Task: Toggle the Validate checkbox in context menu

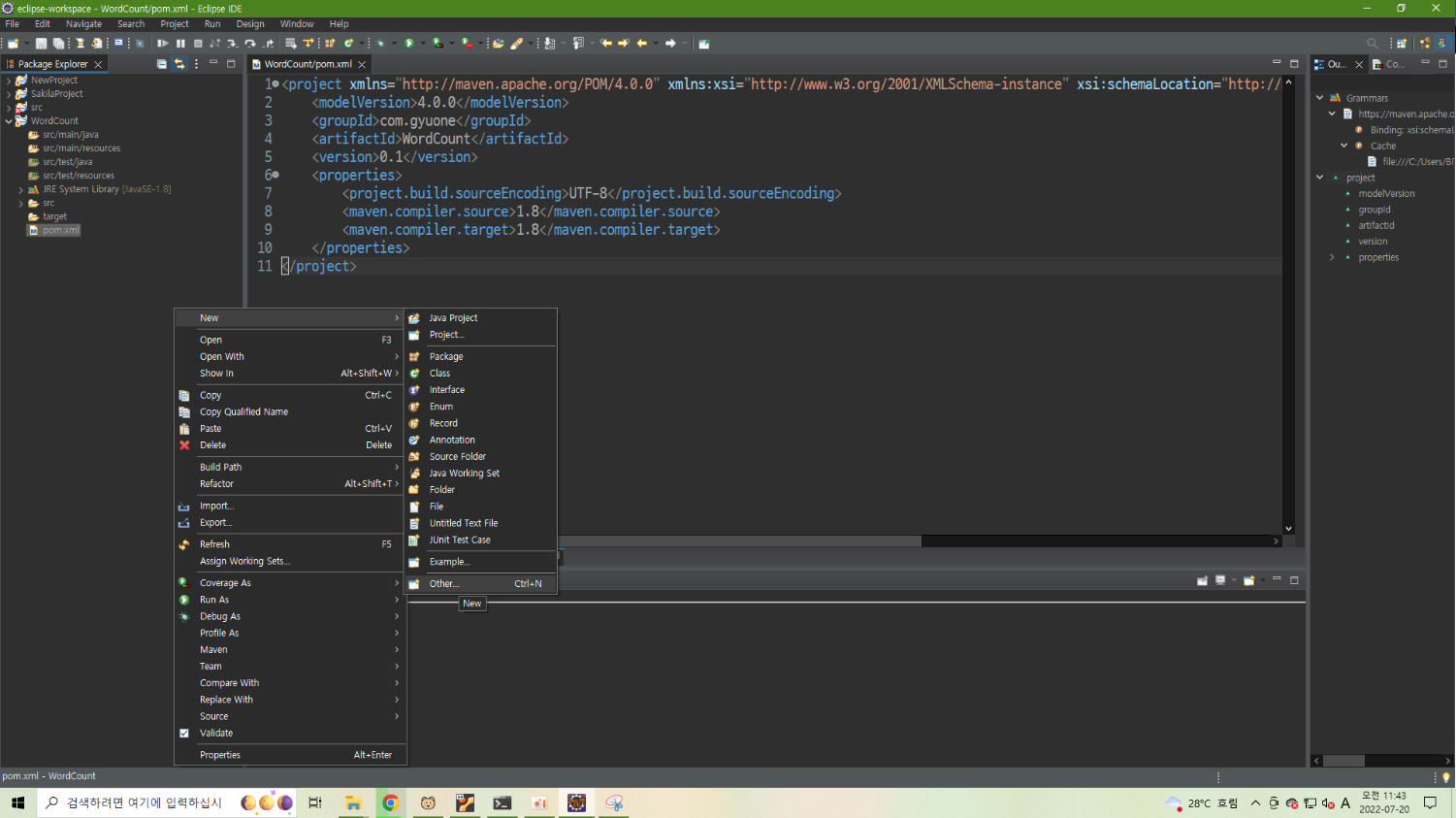Action: pos(184,733)
